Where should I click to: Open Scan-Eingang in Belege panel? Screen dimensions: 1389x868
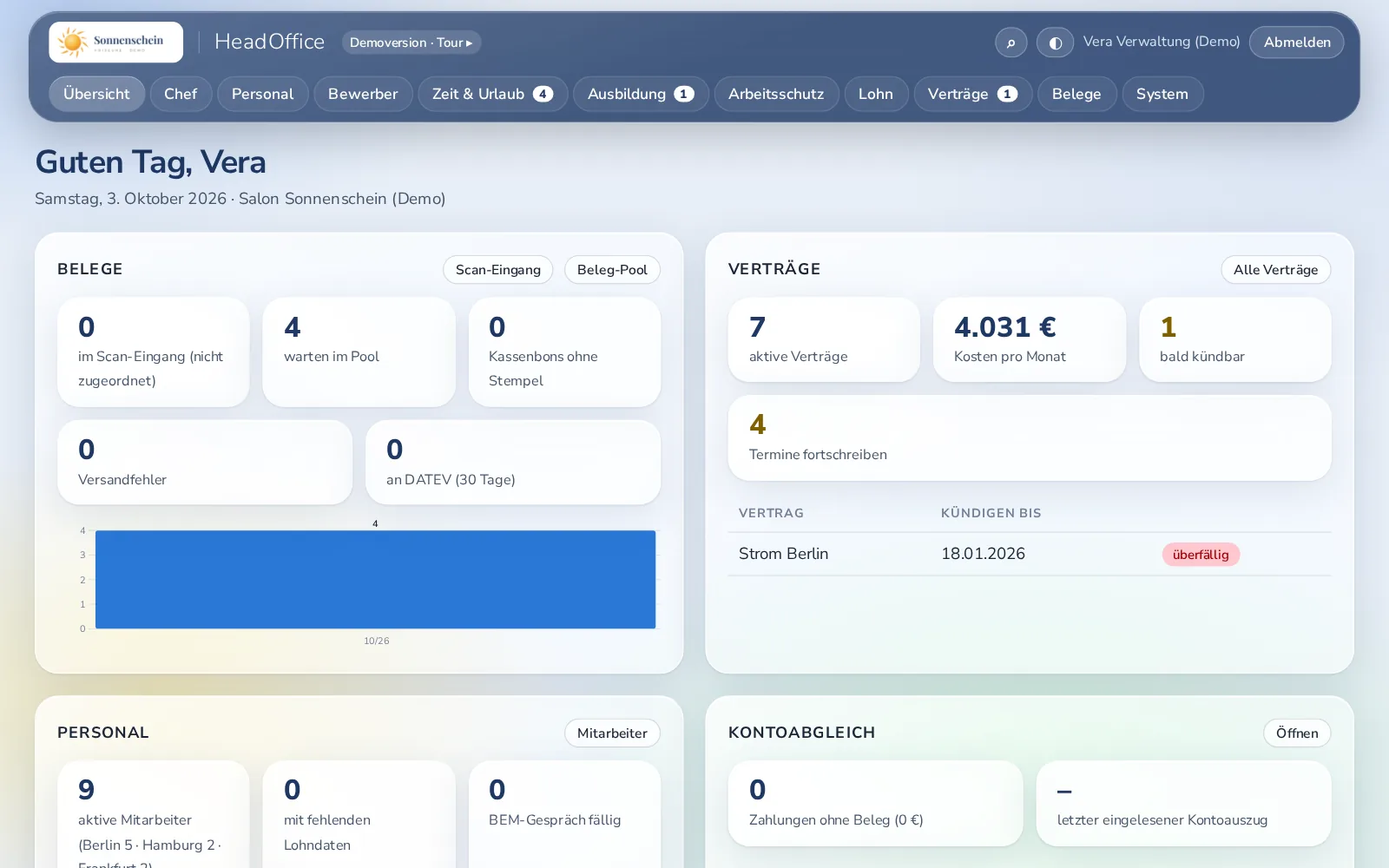click(x=497, y=270)
